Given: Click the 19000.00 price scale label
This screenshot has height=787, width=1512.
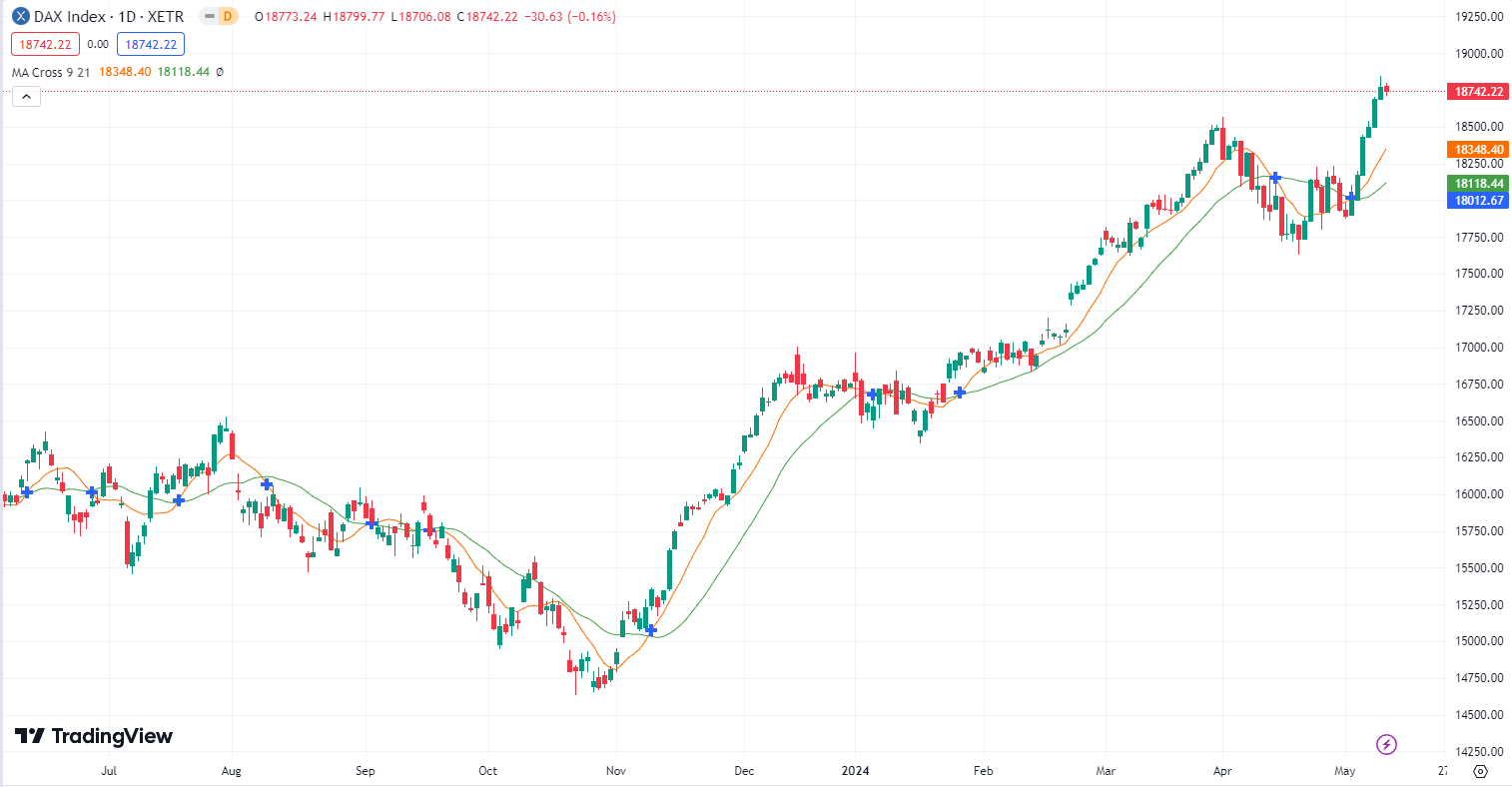Looking at the screenshot, I should pyautogui.click(x=1479, y=54).
